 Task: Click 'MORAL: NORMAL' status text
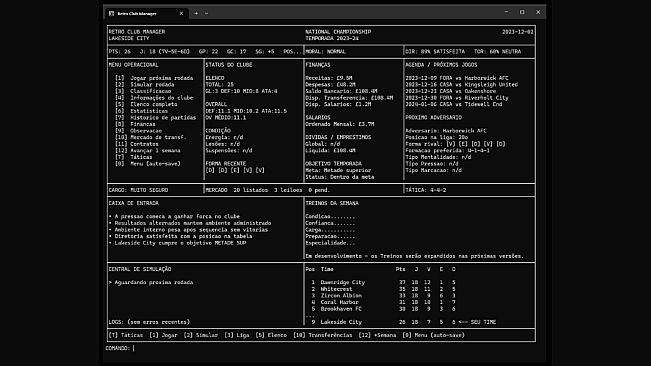point(326,52)
